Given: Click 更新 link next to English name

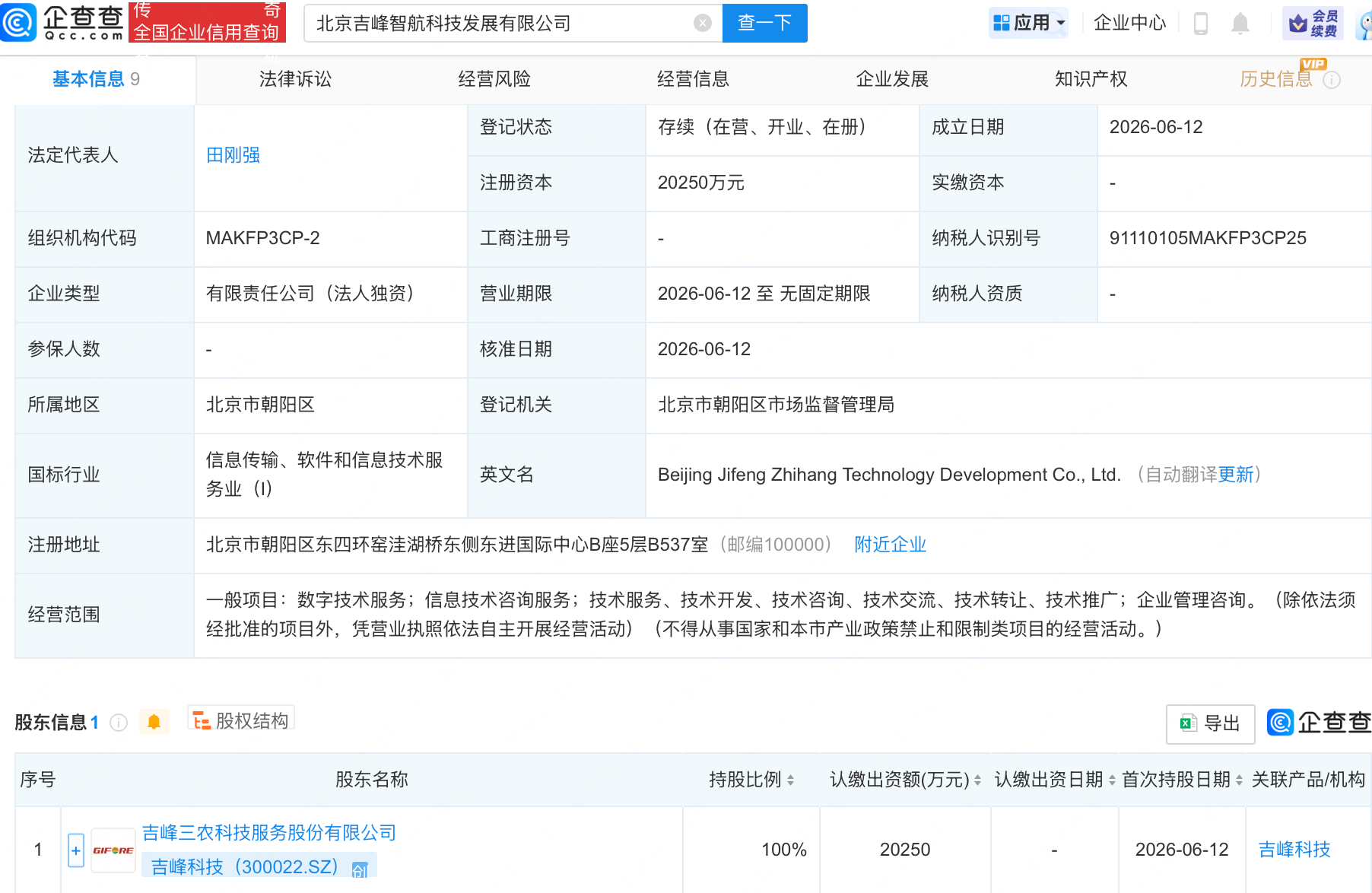Looking at the screenshot, I should tap(1236, 475).
